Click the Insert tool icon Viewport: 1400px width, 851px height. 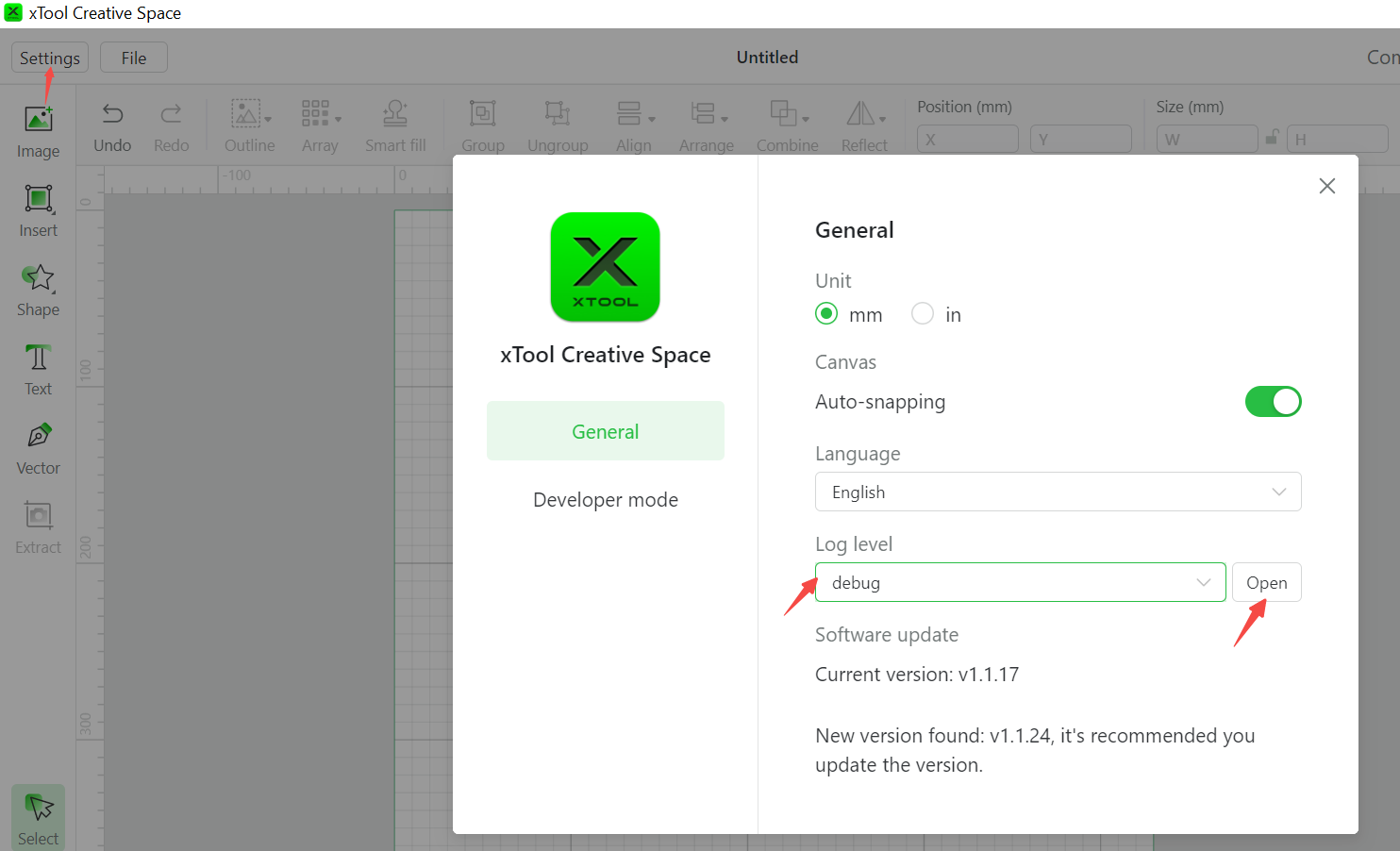(x=38, y=199)
